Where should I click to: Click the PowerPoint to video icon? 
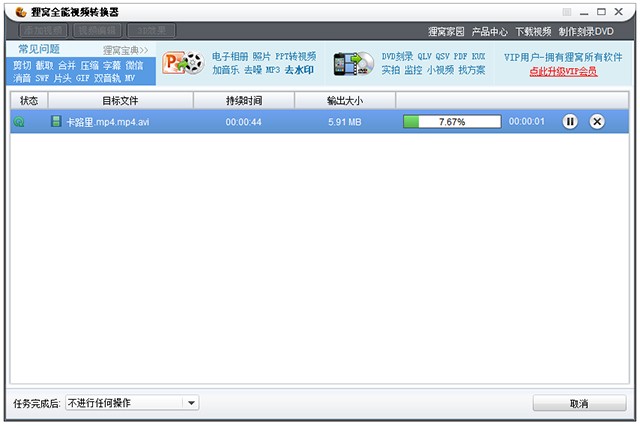click(x=183, y=63)
